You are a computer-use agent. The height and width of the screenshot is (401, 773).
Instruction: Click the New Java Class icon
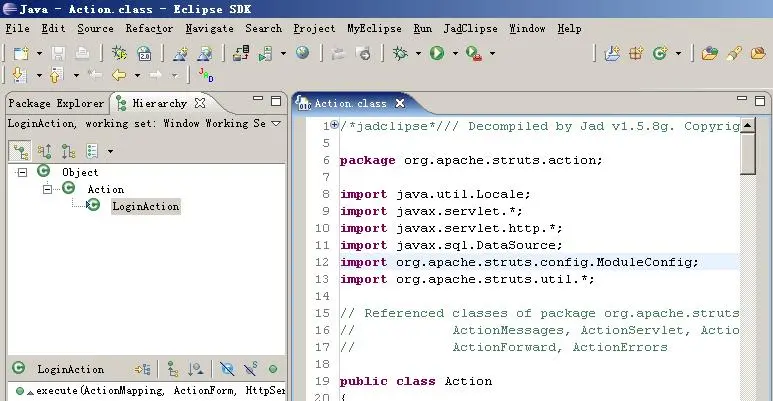click(660, 53)
